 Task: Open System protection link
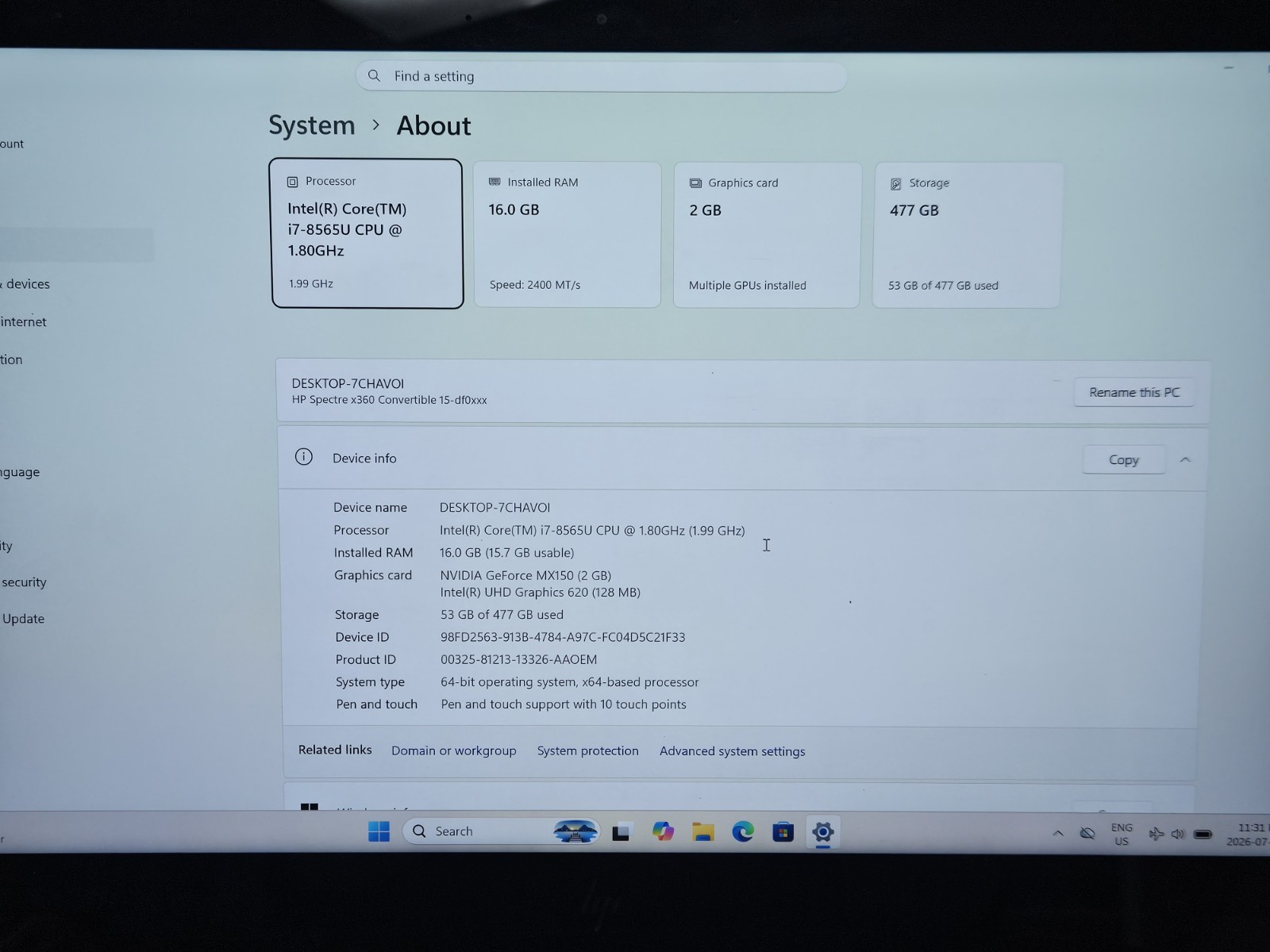click(587, 750)
